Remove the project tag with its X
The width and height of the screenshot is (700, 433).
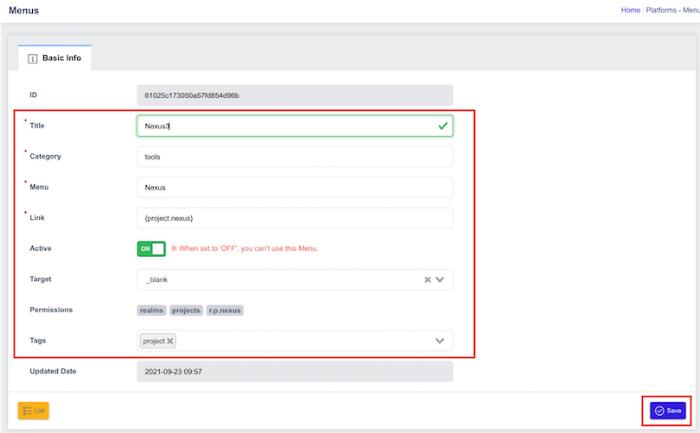tap(170, 341)
